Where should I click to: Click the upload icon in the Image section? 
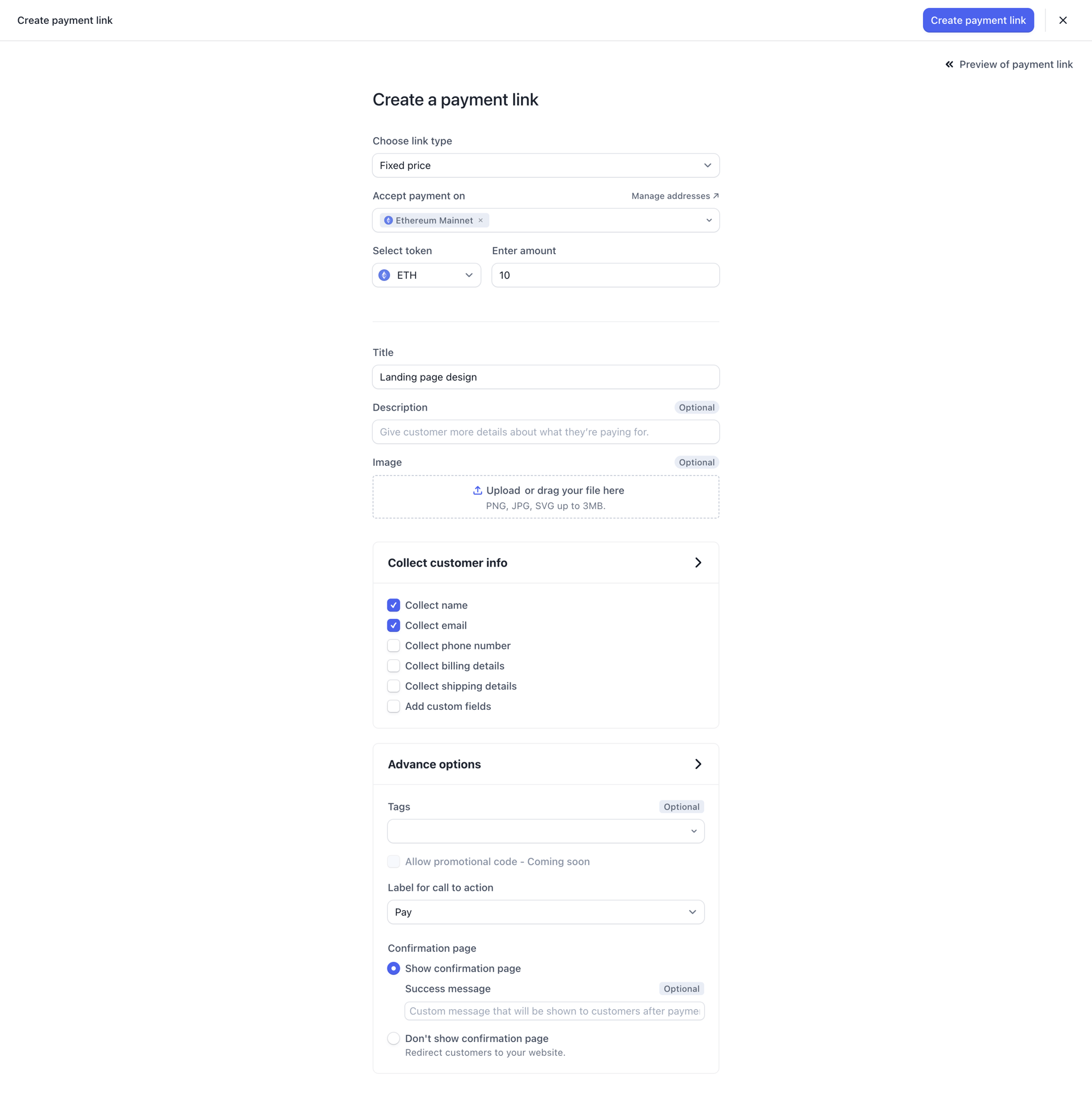pos(477,490)
